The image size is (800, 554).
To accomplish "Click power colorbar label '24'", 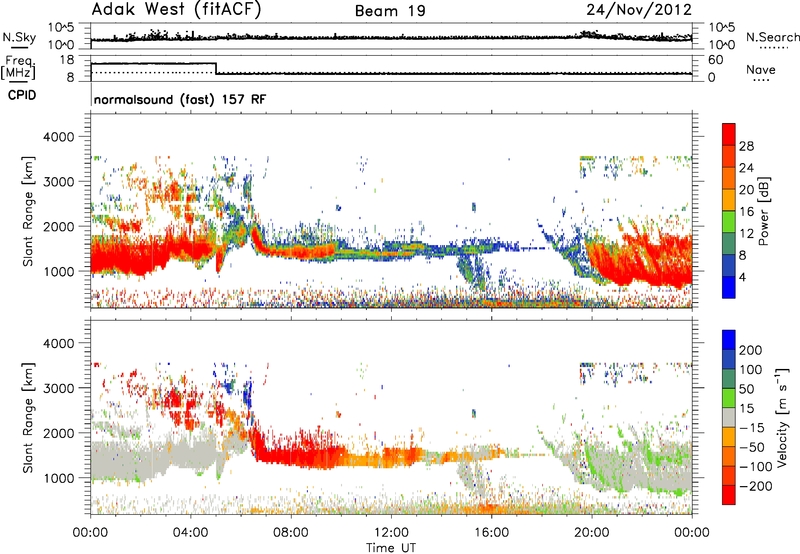I will pos(746,168).
